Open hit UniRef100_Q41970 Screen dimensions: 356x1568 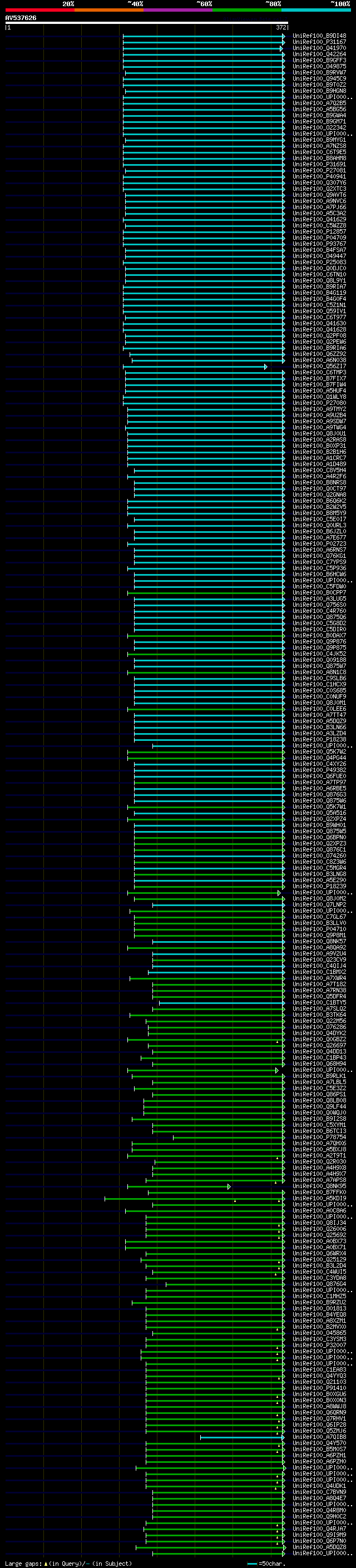tap(319, 48)
